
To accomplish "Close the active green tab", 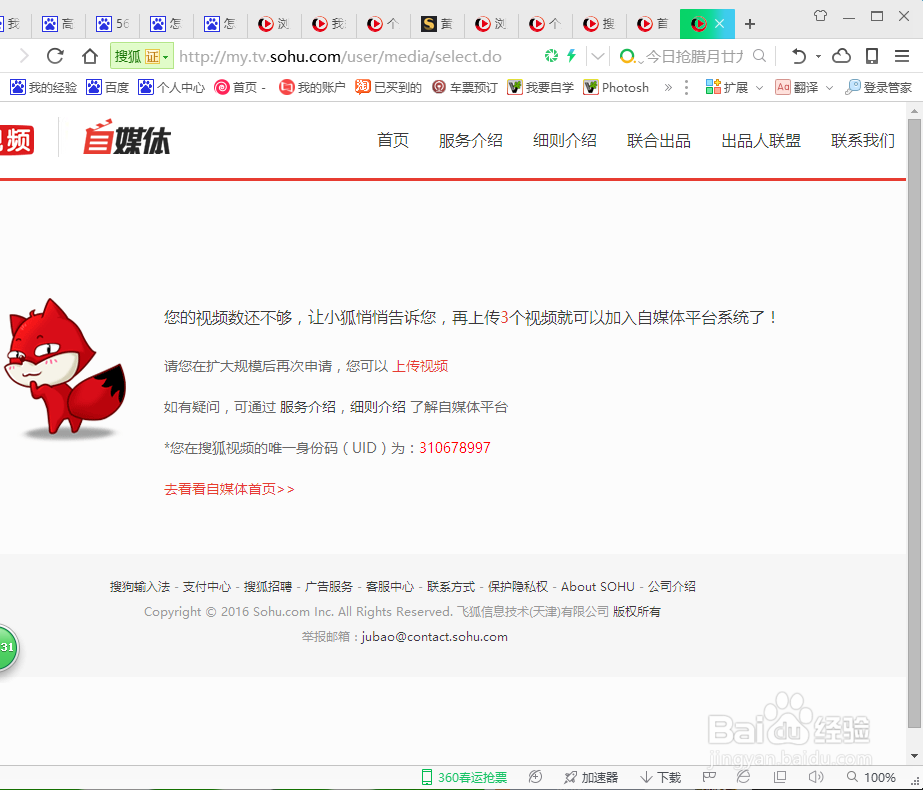I will point(719,24).
